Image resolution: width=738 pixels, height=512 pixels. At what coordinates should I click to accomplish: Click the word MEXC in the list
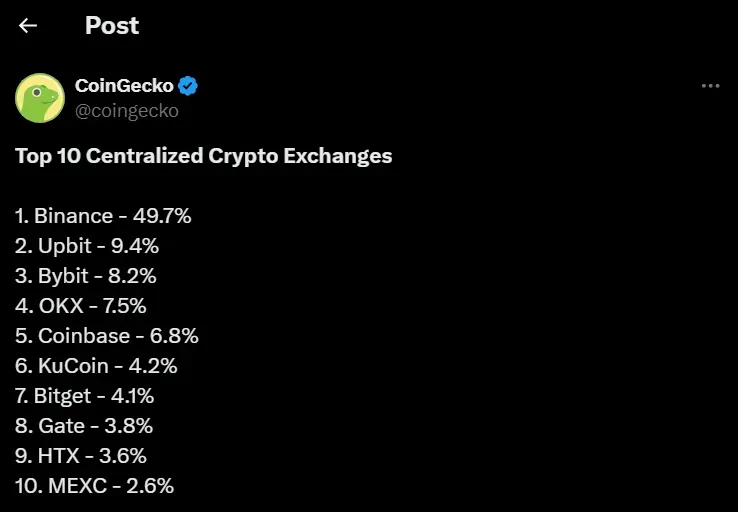[x=78, y=486]
